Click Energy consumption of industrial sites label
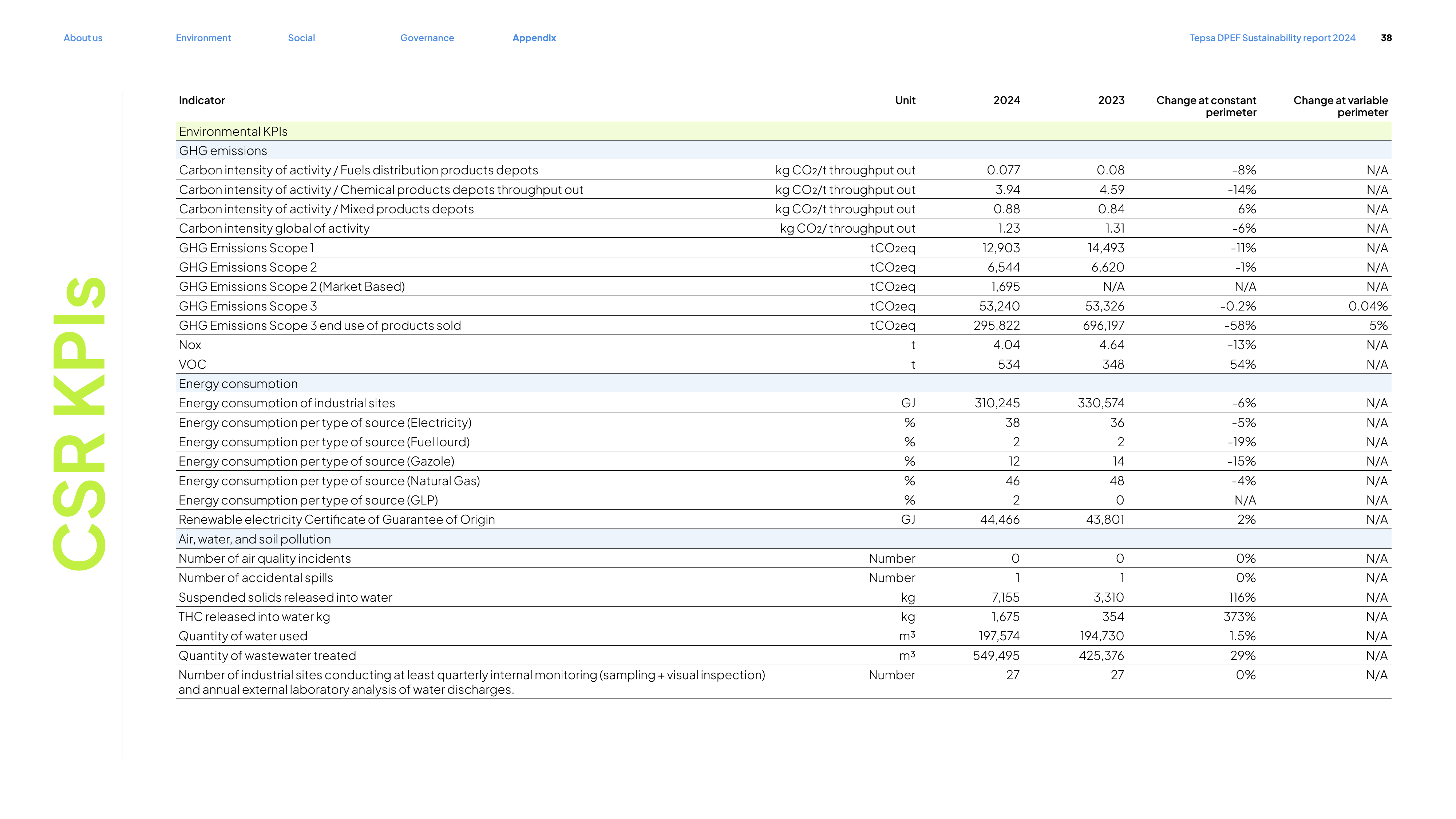Viewport: 1456px width, 819px height. (x=286, y=403)
